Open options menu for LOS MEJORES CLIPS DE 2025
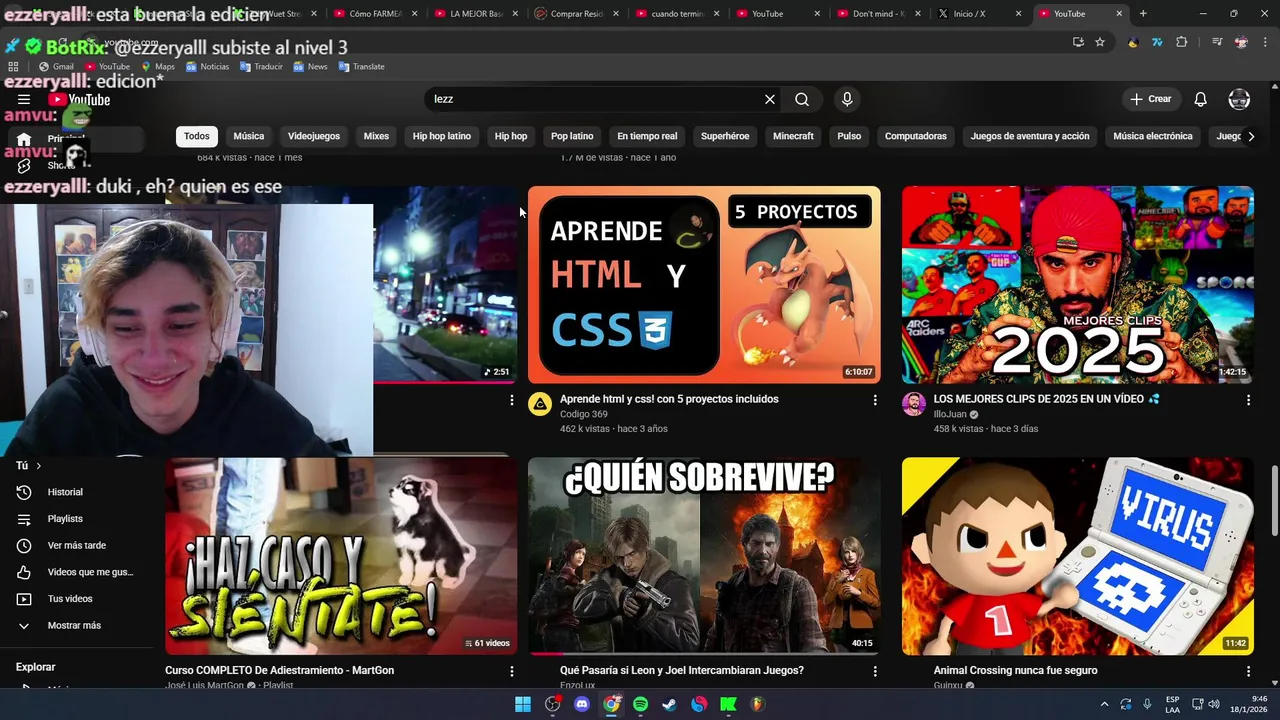1280x720 pixels. [1248, 400]
